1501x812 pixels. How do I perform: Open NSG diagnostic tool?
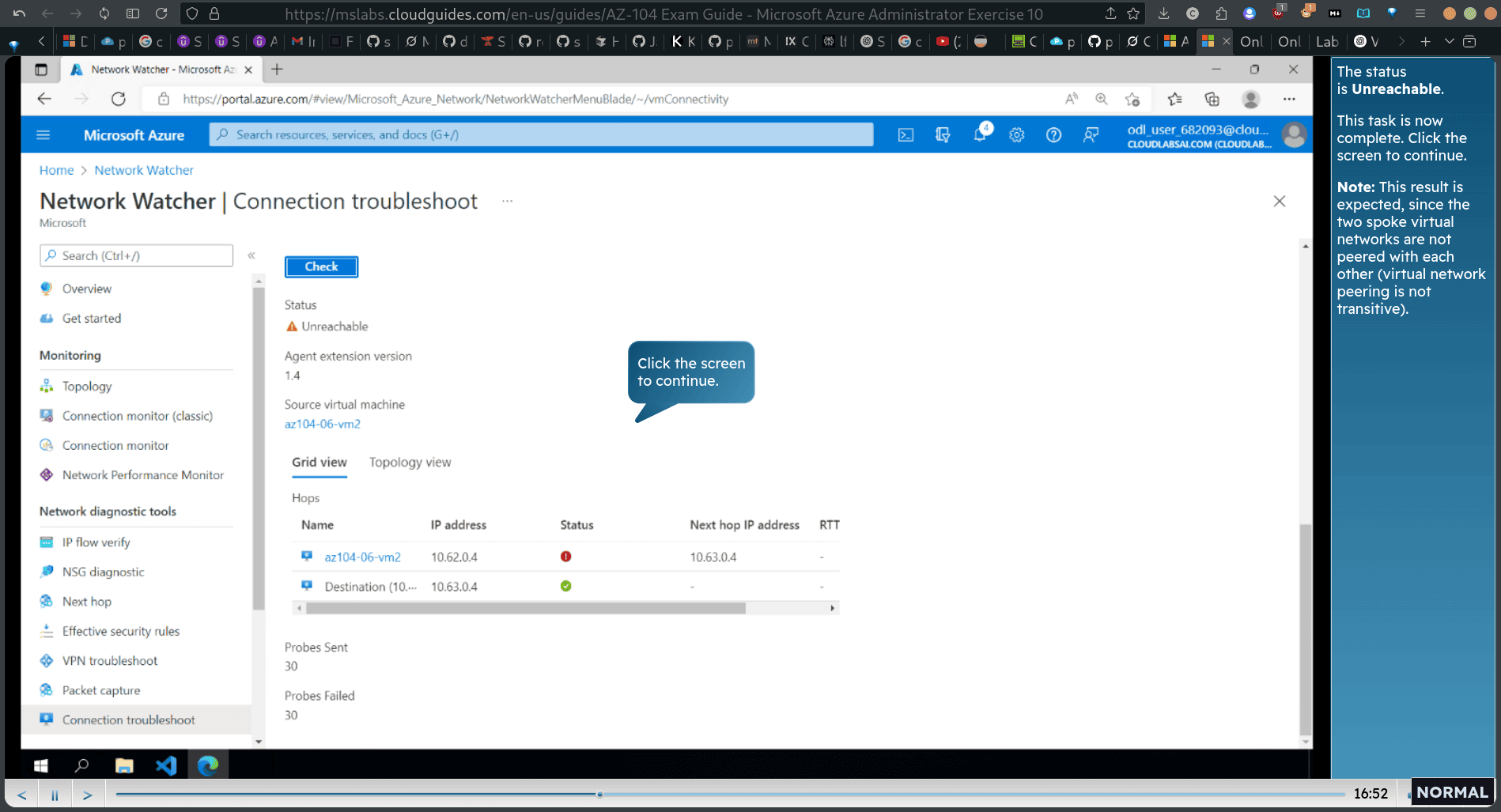pos(104,572)
